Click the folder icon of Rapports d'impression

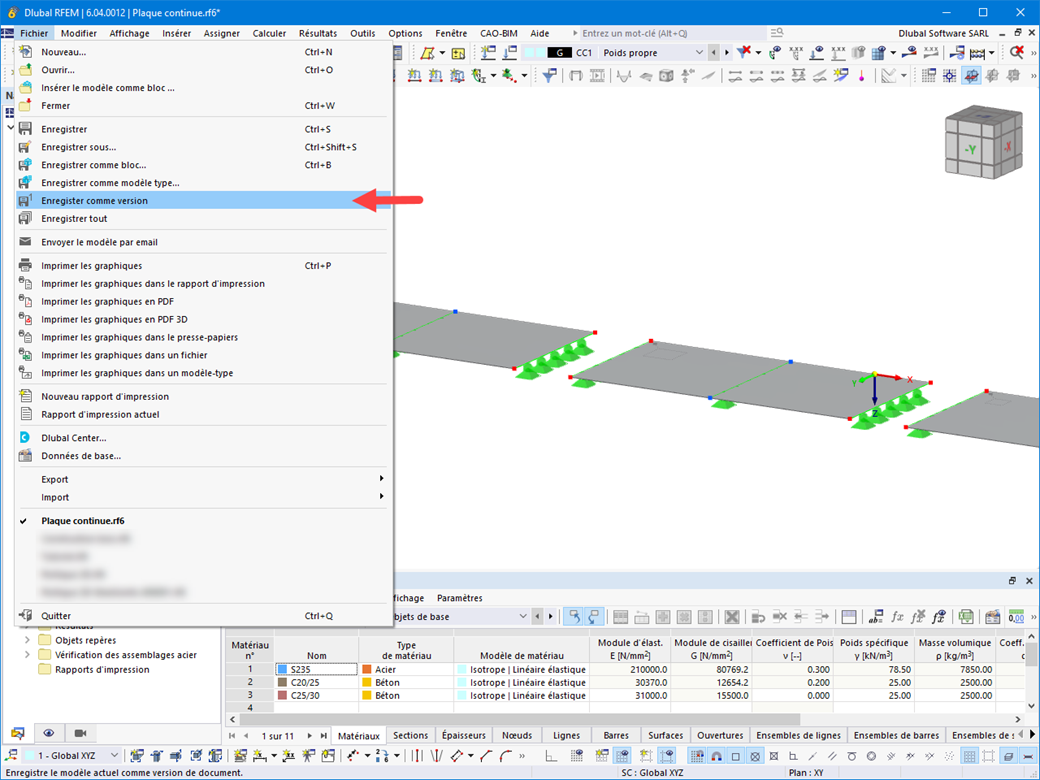coord(45,669)
